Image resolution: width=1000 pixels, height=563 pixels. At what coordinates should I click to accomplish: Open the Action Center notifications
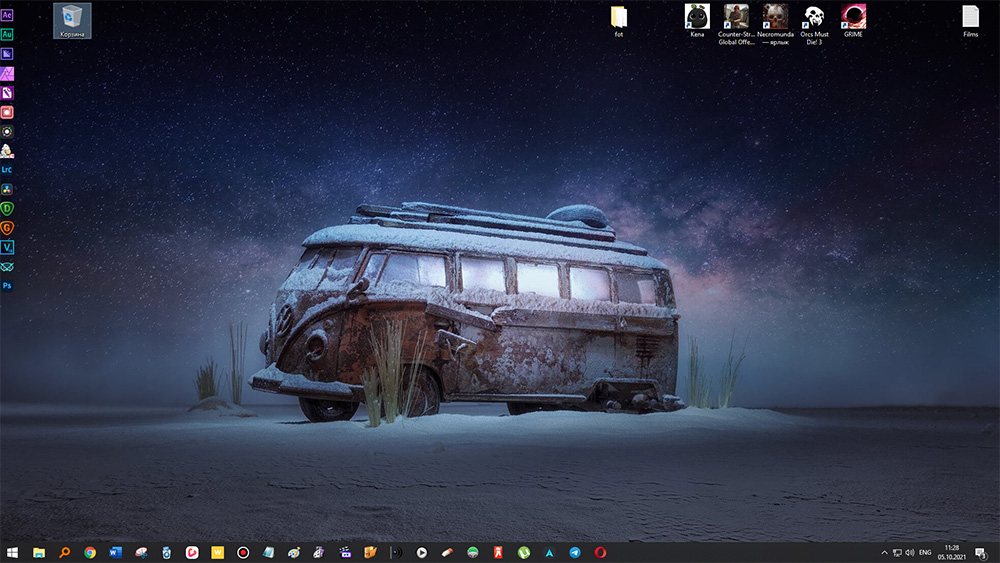coord(981,553)
